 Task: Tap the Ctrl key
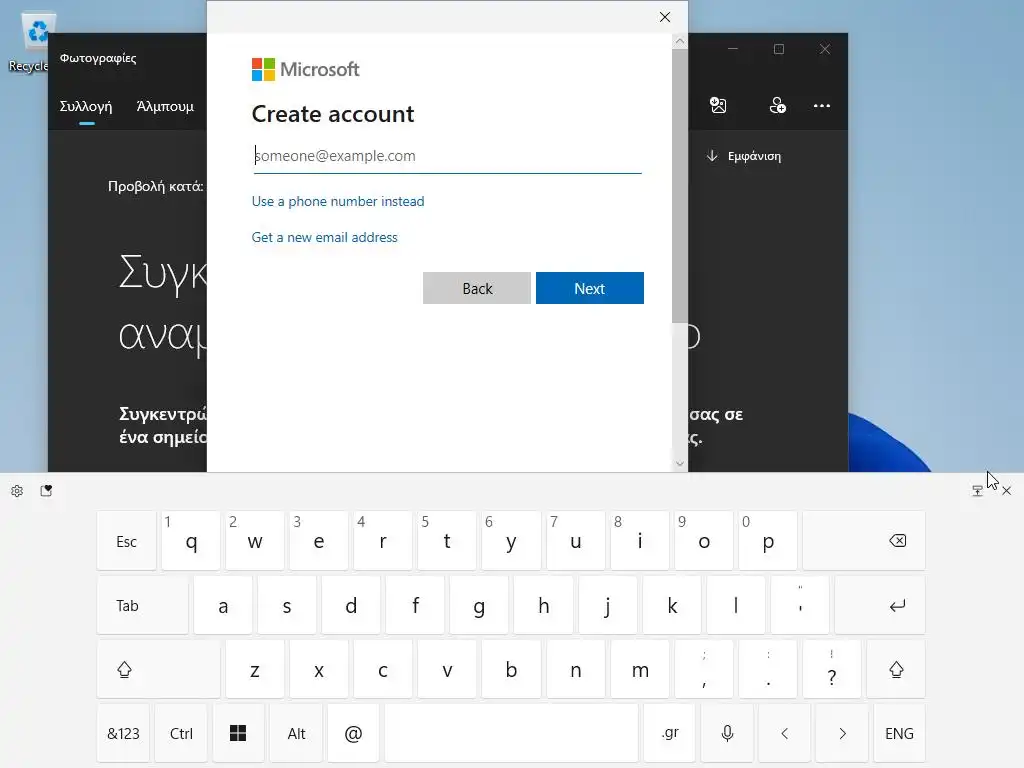pyautogui.click(x=181, y=733)
